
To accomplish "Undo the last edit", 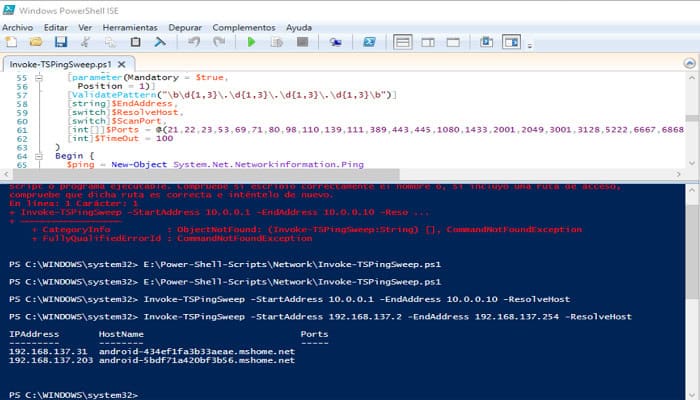I will (194, 42).
